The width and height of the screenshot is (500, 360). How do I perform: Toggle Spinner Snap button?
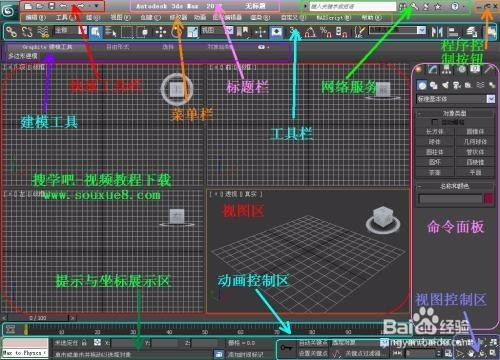342,32
